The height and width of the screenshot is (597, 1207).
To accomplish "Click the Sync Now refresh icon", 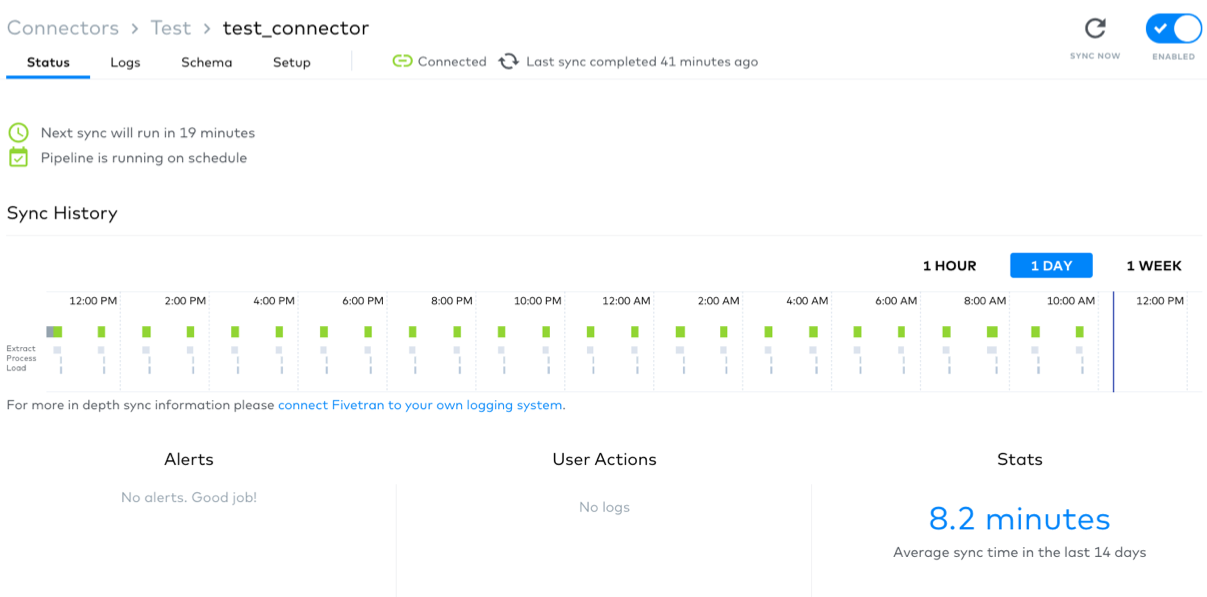I will [x=1095, y=28].
